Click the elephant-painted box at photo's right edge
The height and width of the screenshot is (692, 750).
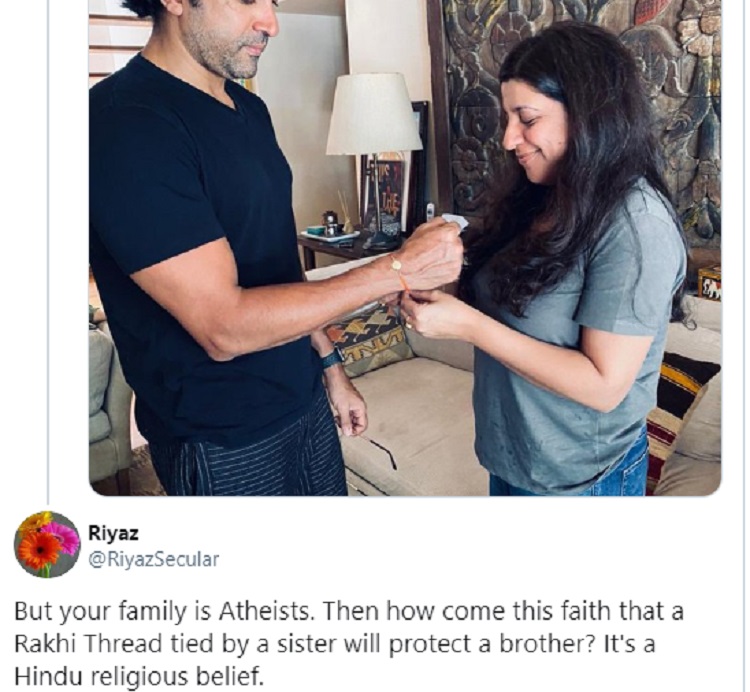709,283
